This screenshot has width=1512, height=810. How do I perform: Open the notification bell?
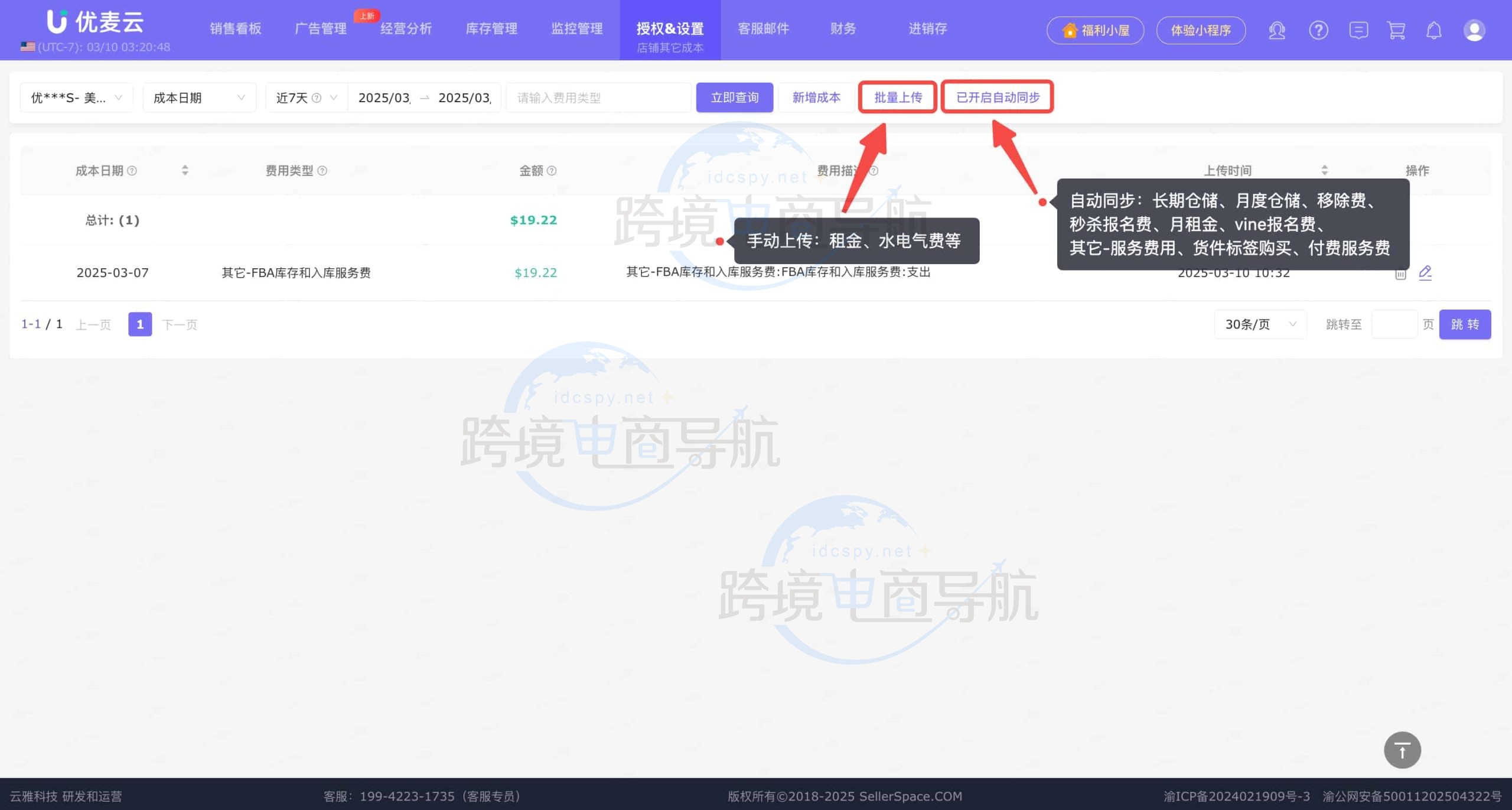pos(1434,30)
